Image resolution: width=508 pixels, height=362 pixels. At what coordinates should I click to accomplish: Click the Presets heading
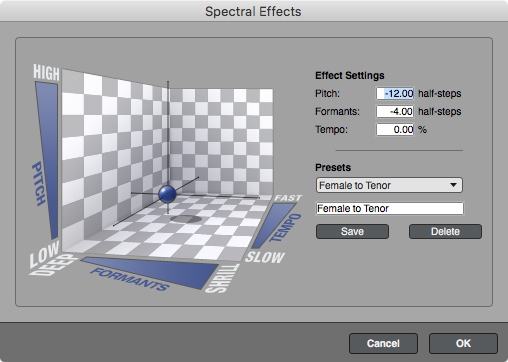(333, 167)
